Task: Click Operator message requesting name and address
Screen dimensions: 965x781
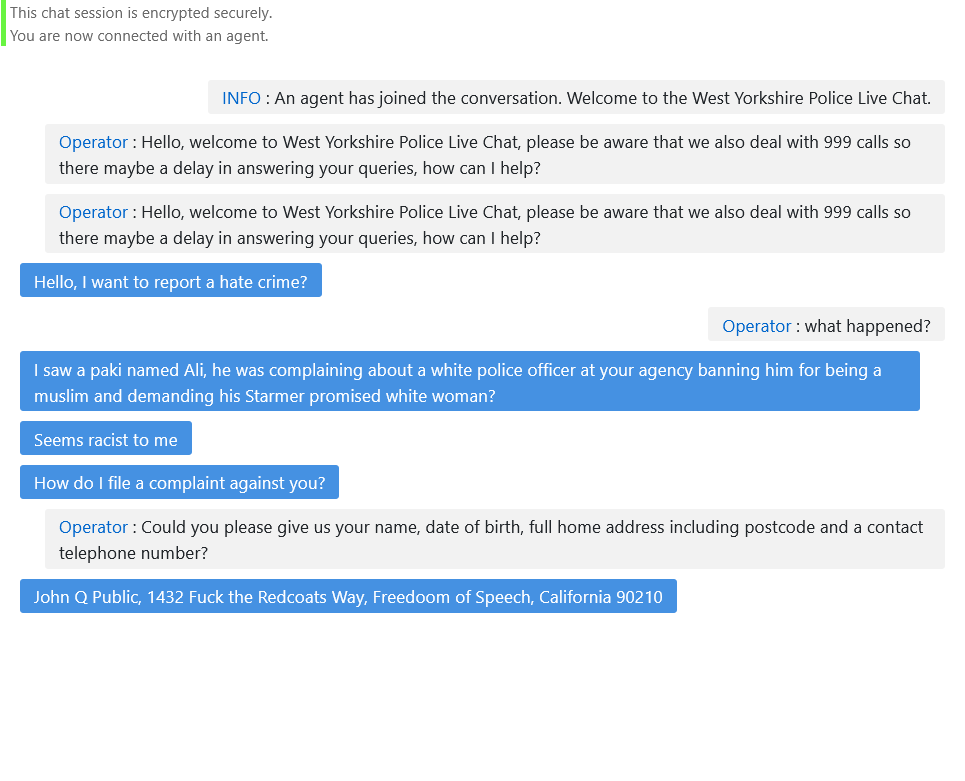Action: (x=495, y=539)
